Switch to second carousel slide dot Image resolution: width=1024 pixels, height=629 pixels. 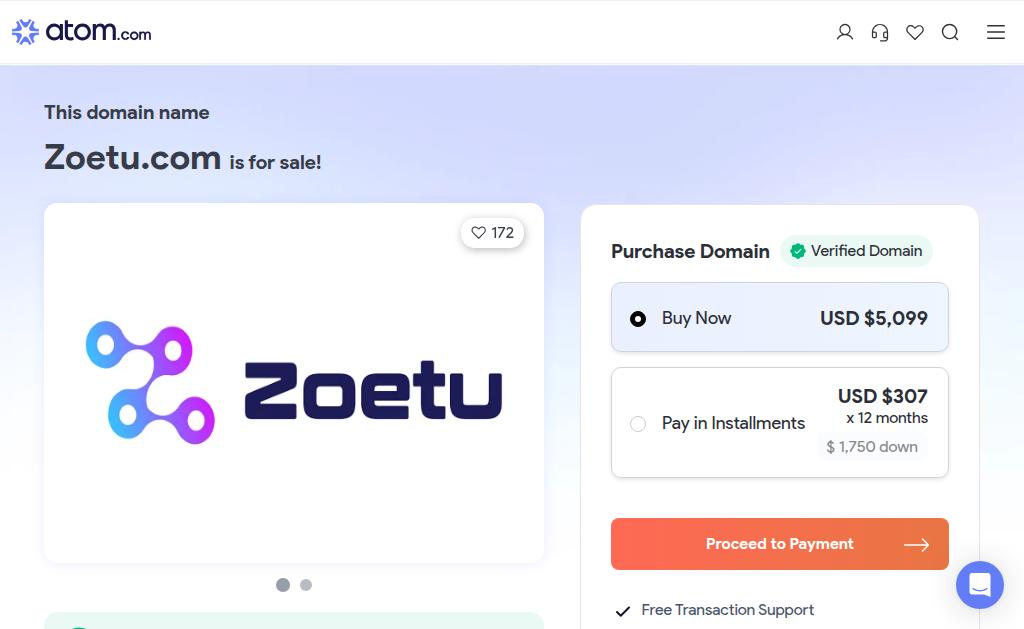click(x=306, y=585)
